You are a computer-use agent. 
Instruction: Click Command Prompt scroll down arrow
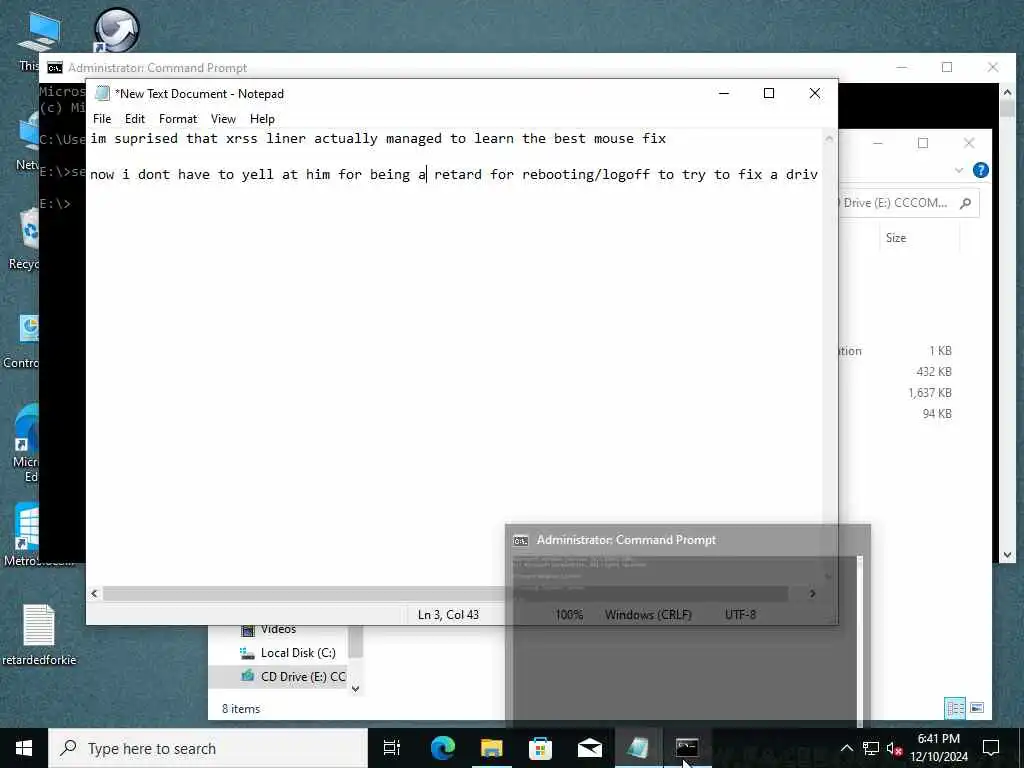(x=1007, y=554)
